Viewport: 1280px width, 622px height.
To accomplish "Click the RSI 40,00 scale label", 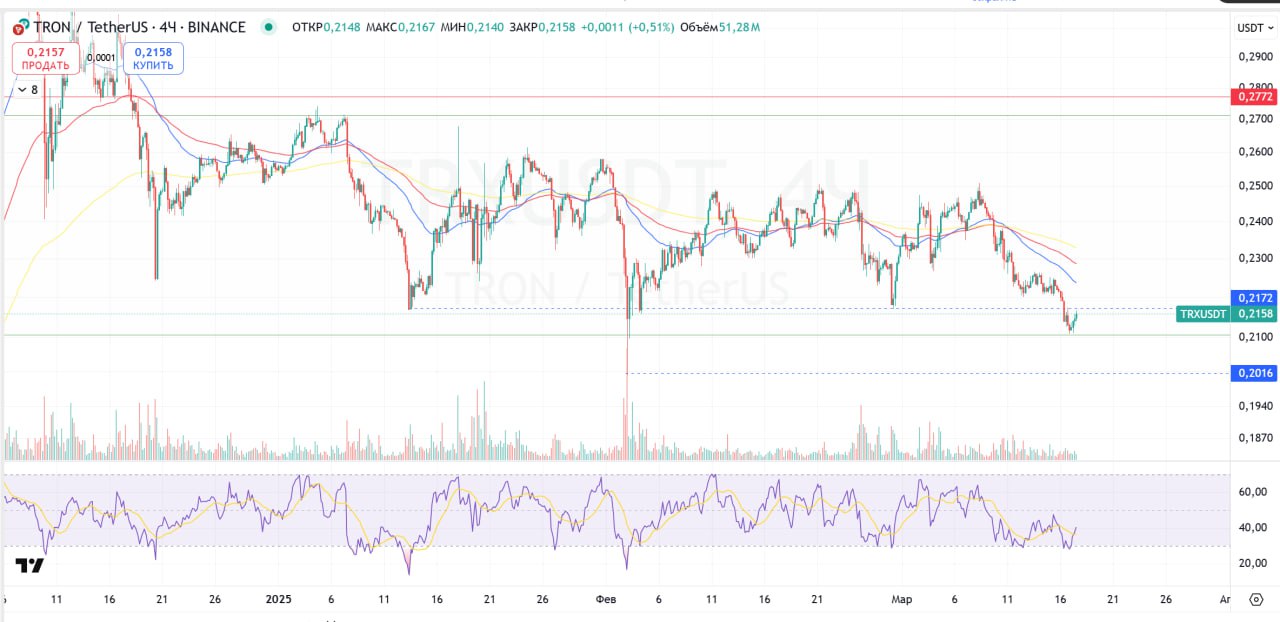I will coord(1253,528).
